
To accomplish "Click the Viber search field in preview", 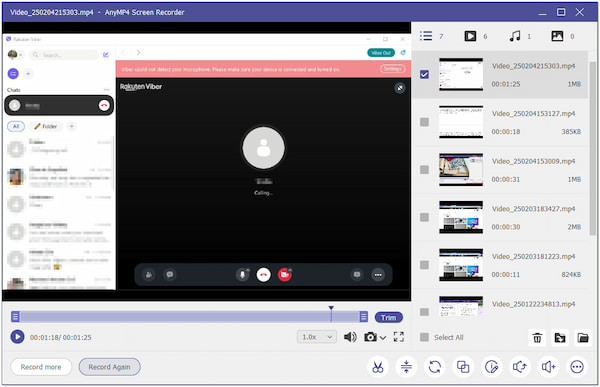I will pyautogui.click(x=64, y=55).
